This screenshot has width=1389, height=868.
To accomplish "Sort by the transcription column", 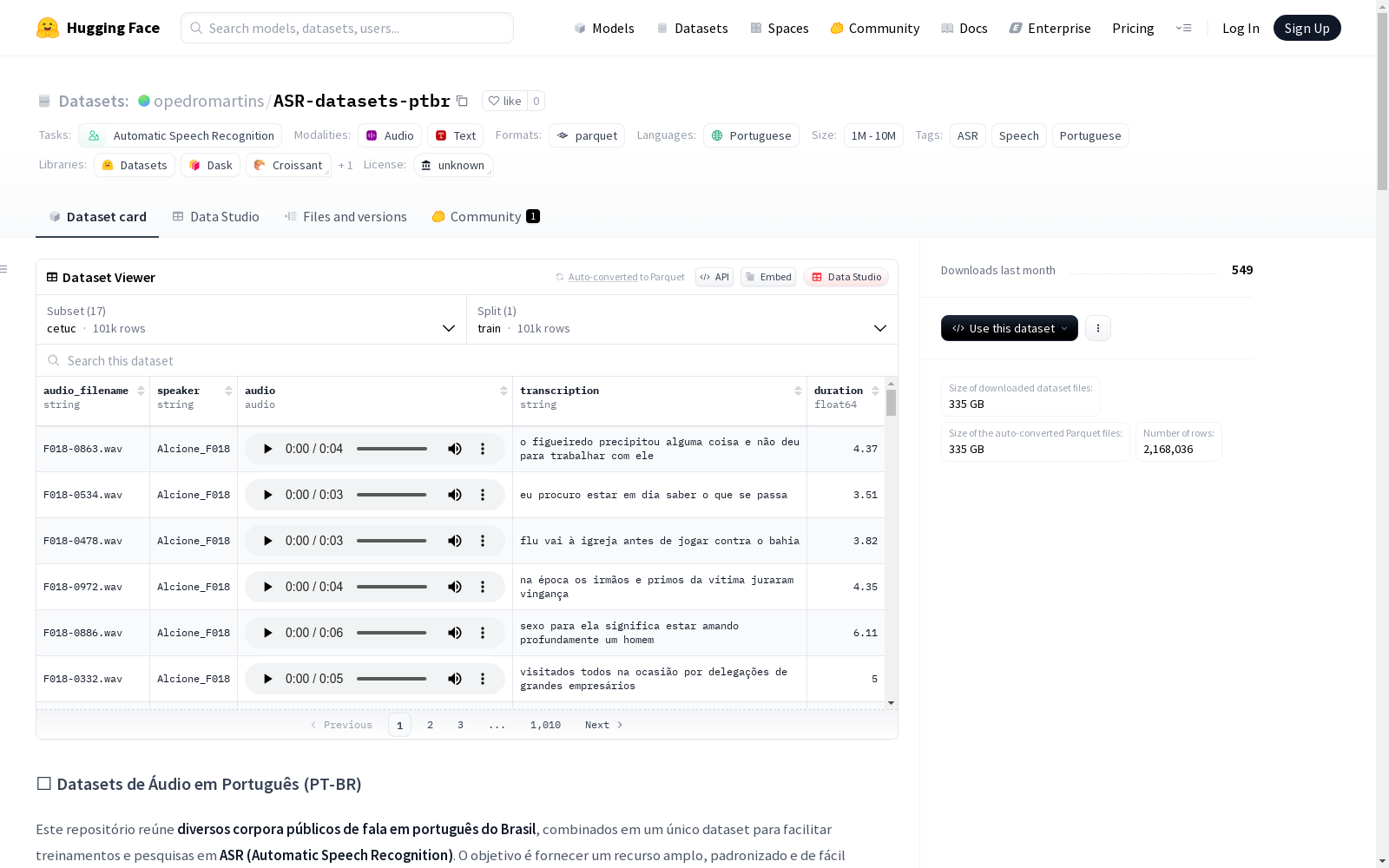I will point(798,391).
